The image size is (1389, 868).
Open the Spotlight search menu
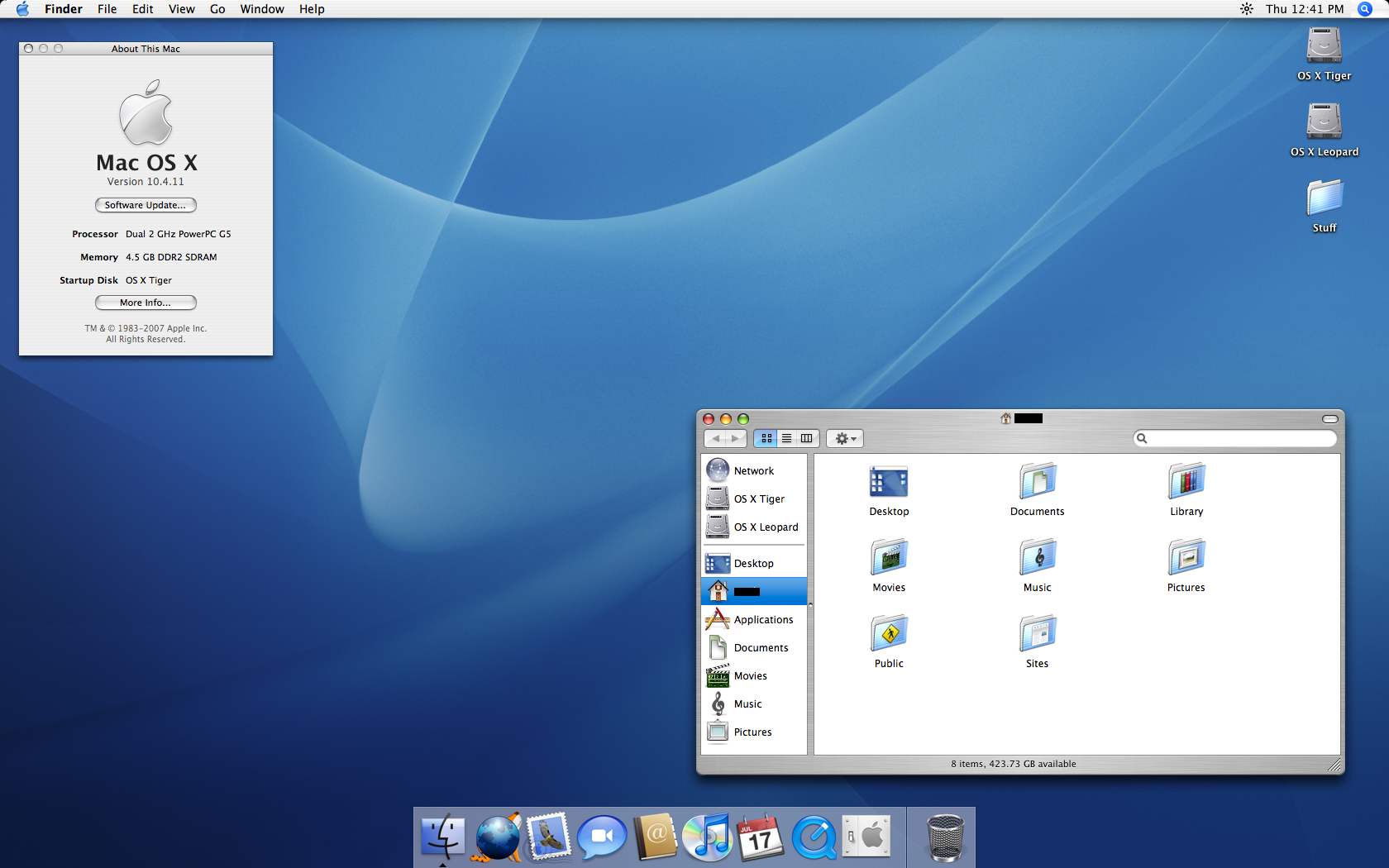1365,9
